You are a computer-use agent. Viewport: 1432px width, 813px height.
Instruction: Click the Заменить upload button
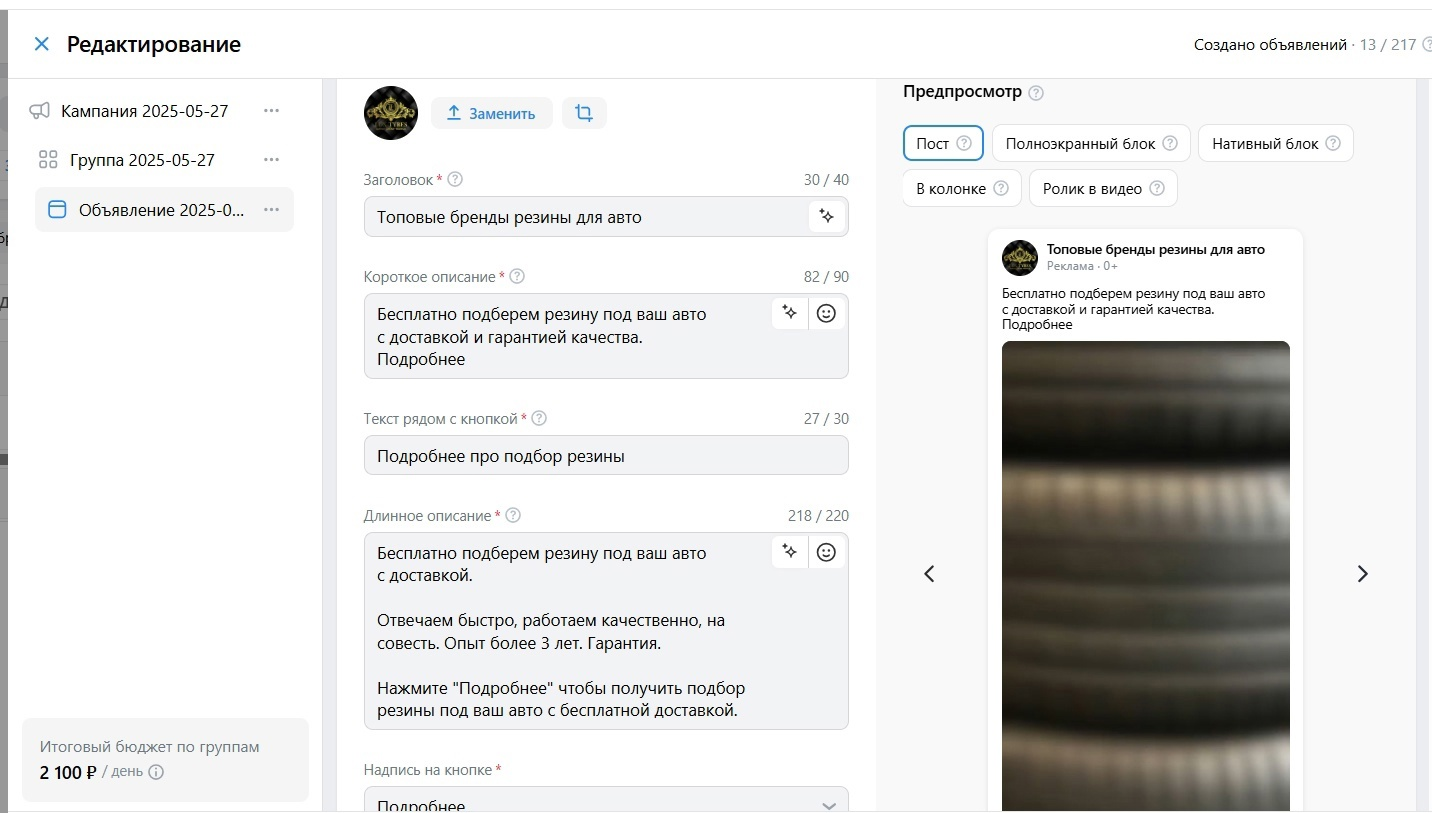pos(491,113)
